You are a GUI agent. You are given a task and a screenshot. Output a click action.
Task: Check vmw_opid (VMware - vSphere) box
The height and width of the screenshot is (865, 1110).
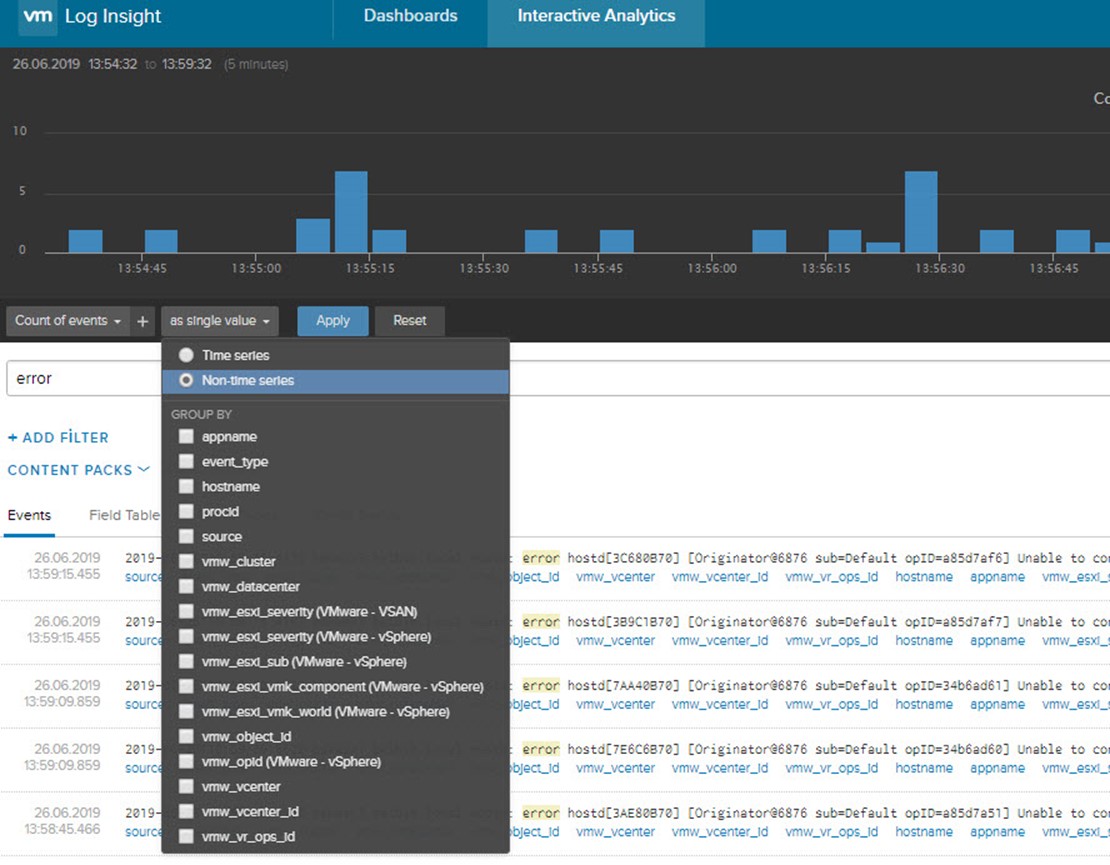pyautogui.click(x=186, y=761)
